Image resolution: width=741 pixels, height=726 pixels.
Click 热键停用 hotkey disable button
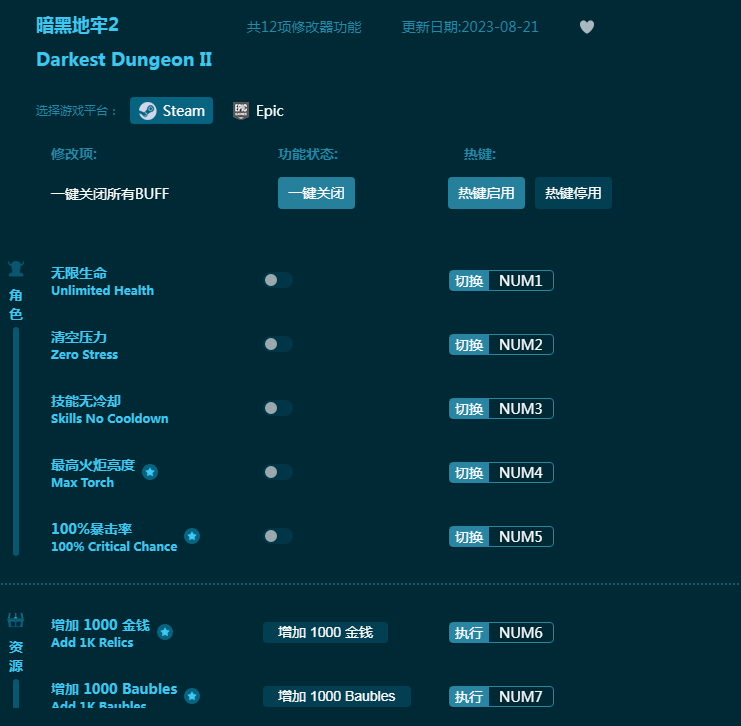[573, 193]
